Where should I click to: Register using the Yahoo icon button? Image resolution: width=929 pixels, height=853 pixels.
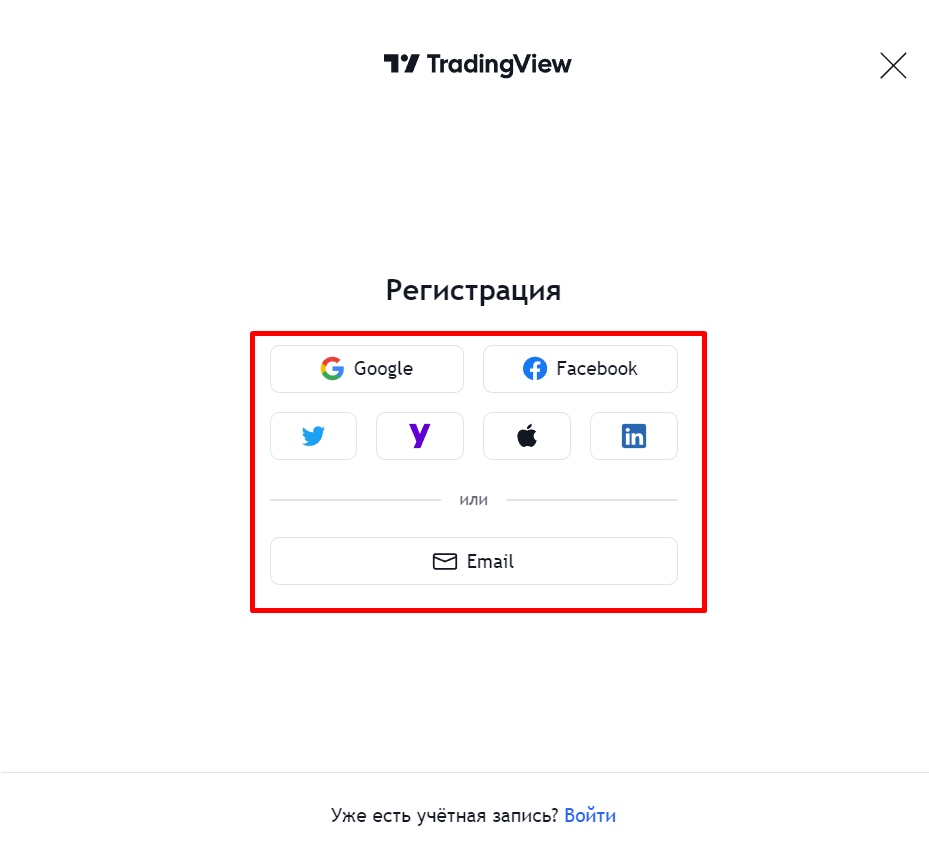pos(420,436)
